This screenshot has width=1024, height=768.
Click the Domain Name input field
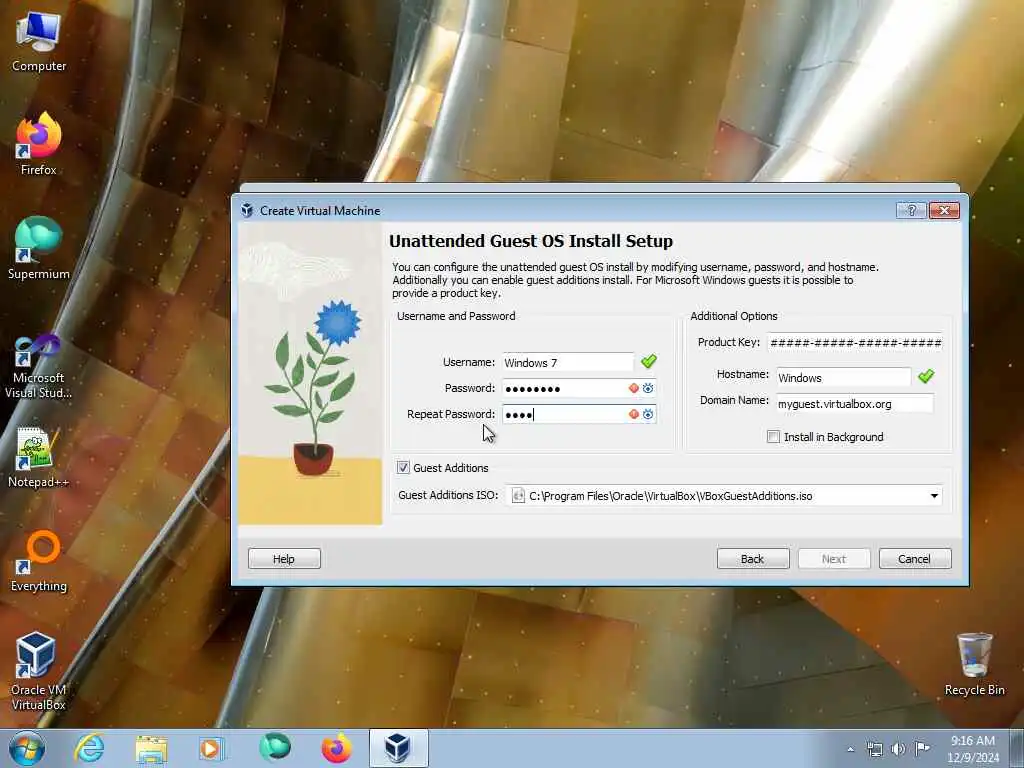point(855,404)
